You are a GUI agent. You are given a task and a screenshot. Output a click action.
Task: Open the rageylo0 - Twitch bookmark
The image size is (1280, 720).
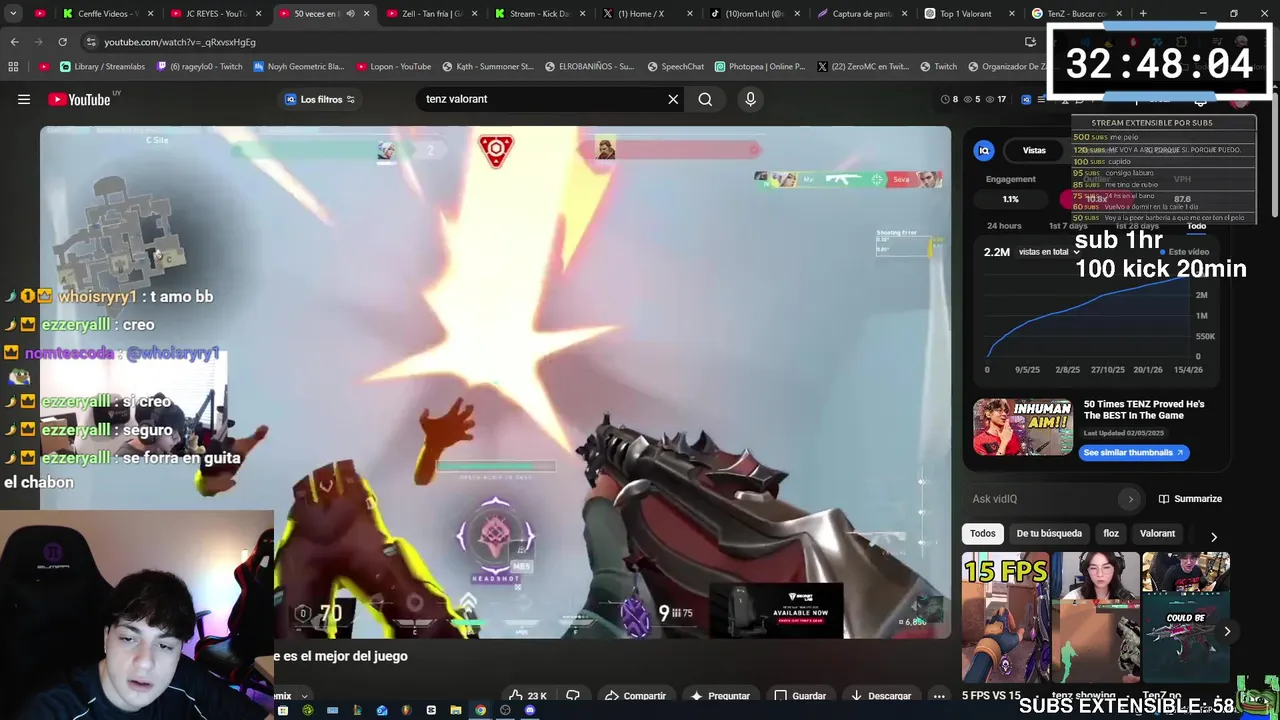coord(199,67)
